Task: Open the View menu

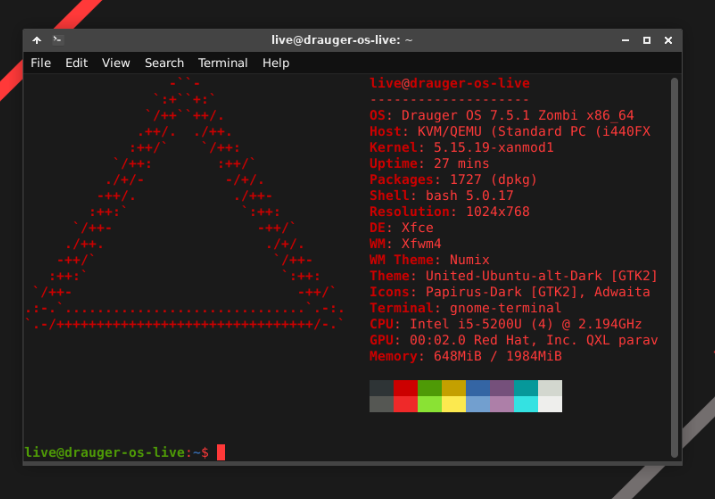Action: coord(116,63)
